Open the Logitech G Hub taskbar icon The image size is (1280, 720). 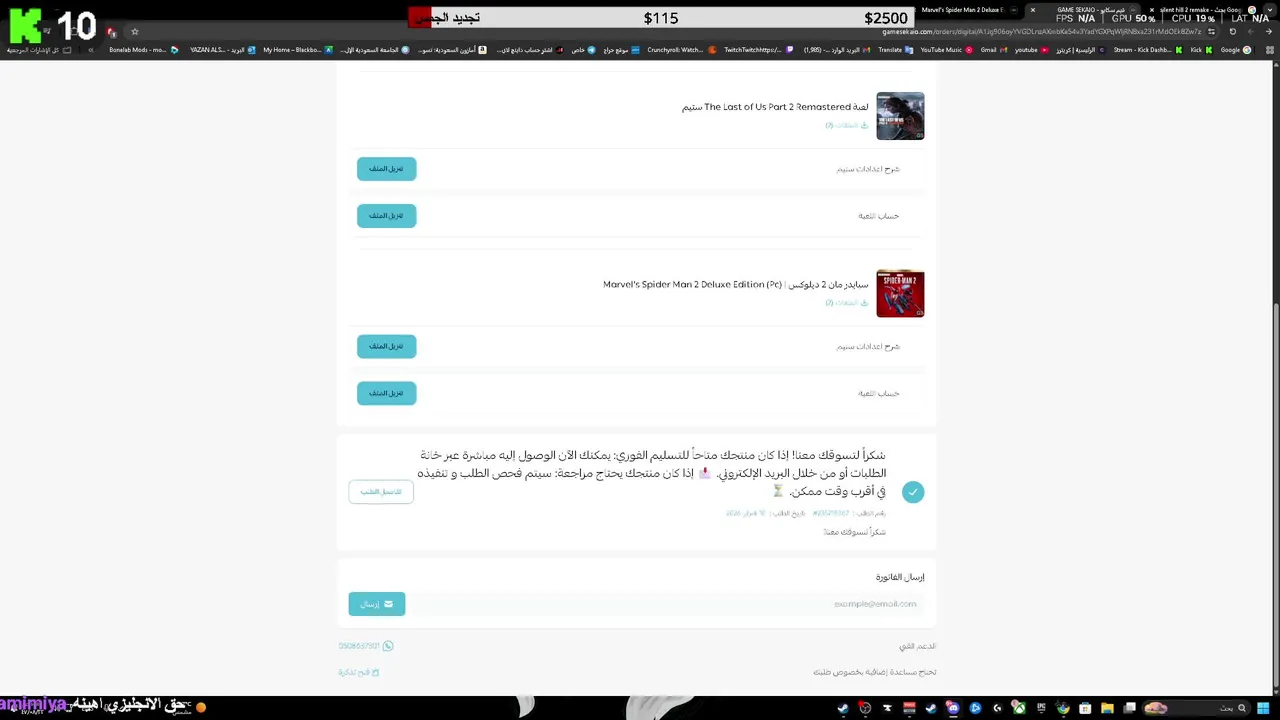[997, 708]
